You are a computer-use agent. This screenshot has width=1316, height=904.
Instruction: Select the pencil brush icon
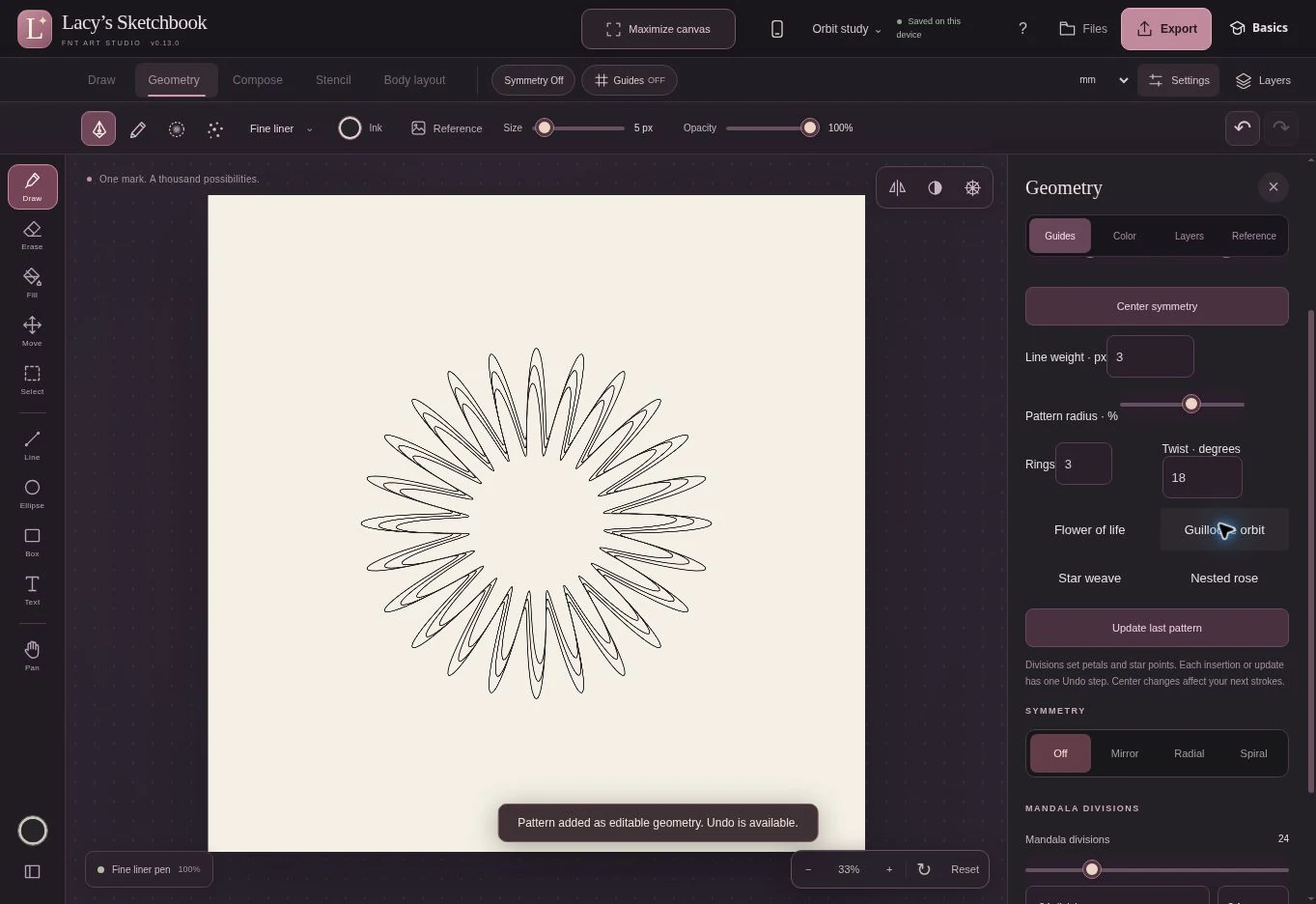[x=138, y=128]
